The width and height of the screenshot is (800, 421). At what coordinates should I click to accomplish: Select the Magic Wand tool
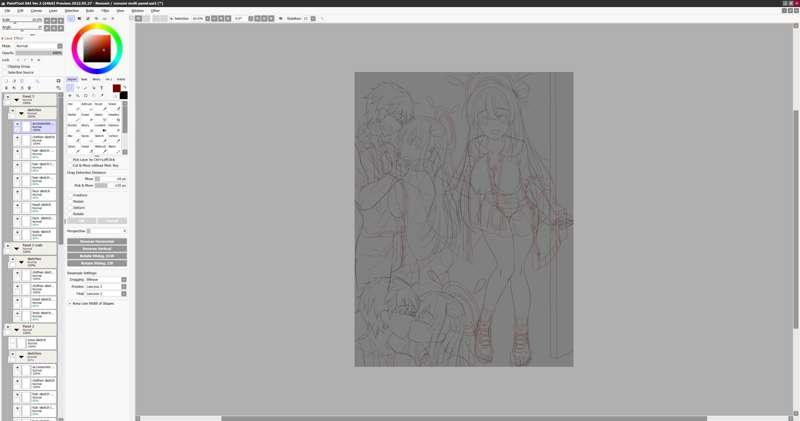85,88
